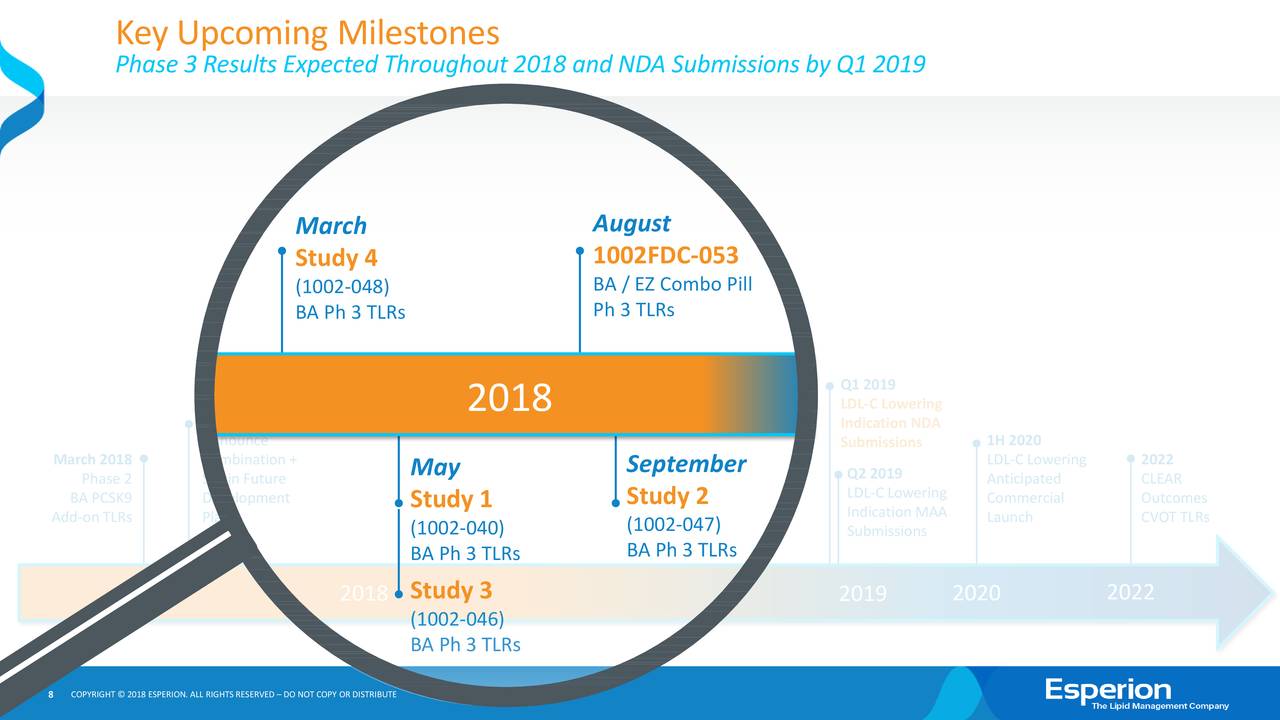1280x720 pixels.
Task: Click the 'May' heading
Action: 435,468
